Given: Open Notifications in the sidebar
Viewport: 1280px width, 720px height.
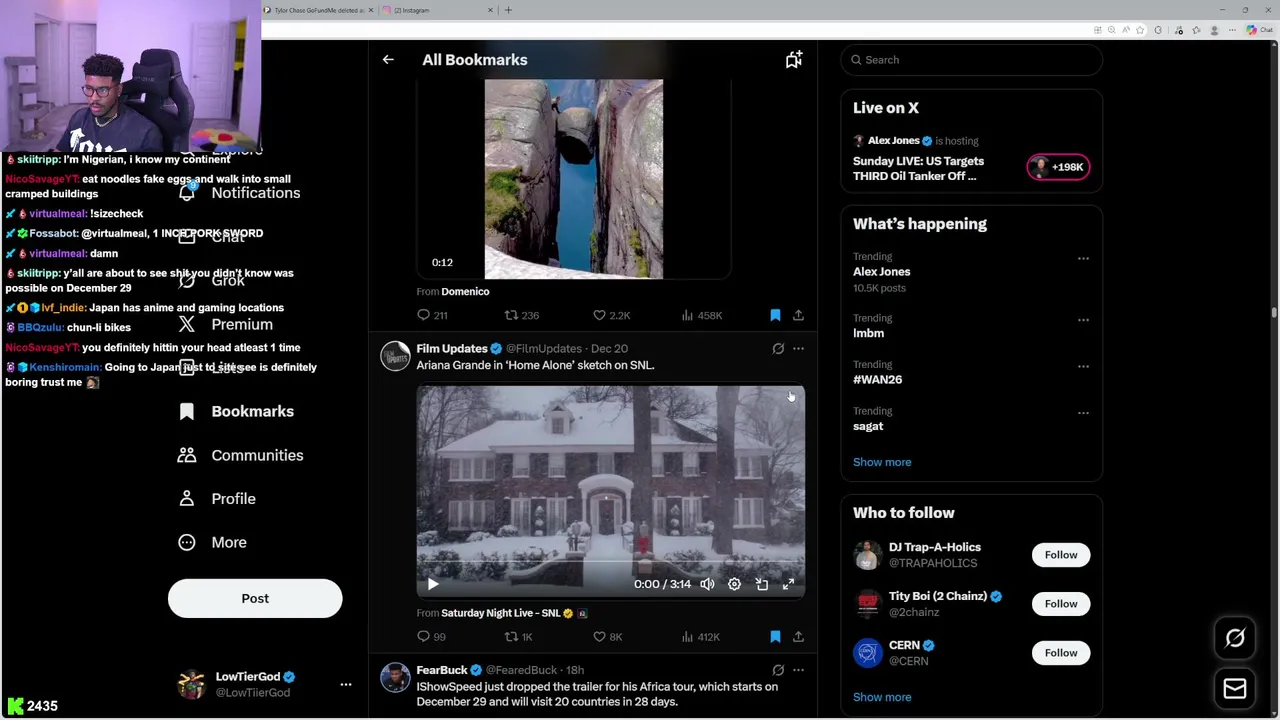Looking at the screenshot, I should coord(239,193).
